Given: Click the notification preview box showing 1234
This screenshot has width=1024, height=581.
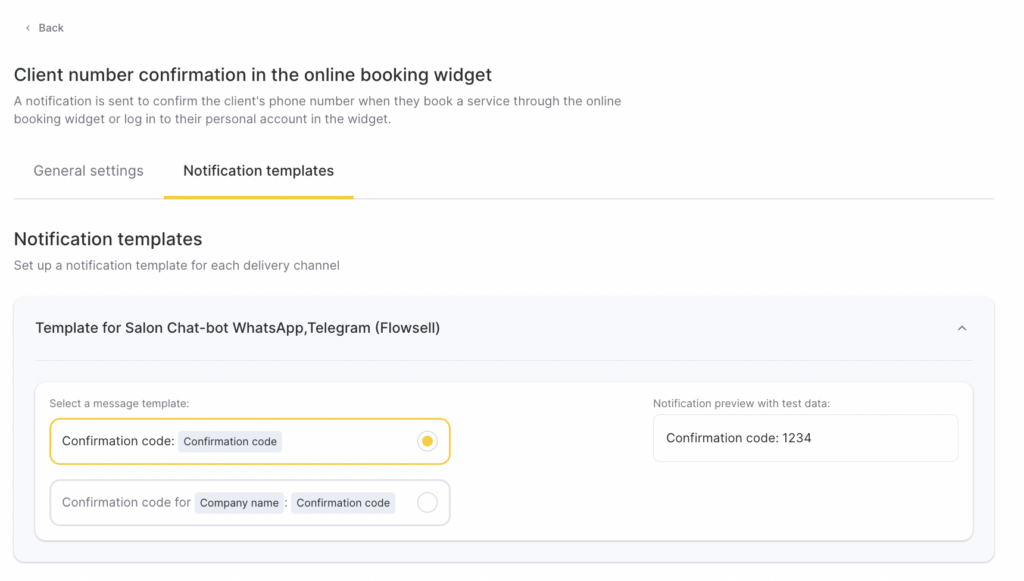Looking at the screenshot, I should (x=805, y=438).
